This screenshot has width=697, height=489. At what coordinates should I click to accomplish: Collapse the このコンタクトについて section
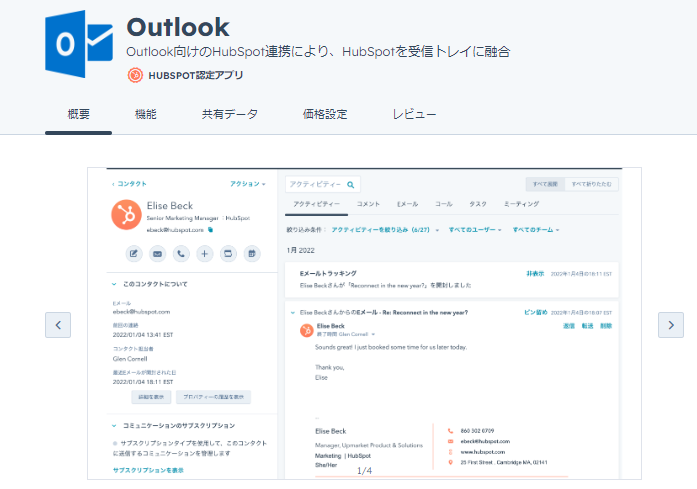(x=114, y=284)
